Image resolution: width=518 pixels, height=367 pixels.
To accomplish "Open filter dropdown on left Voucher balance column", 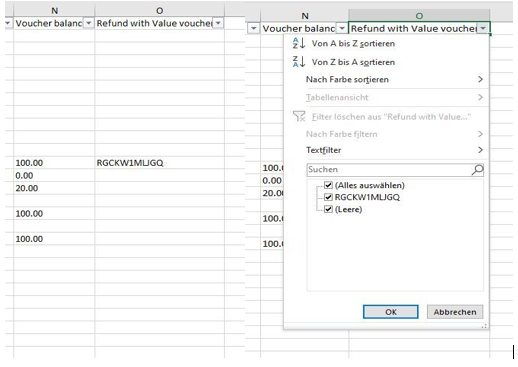I will tap(88, 23).
